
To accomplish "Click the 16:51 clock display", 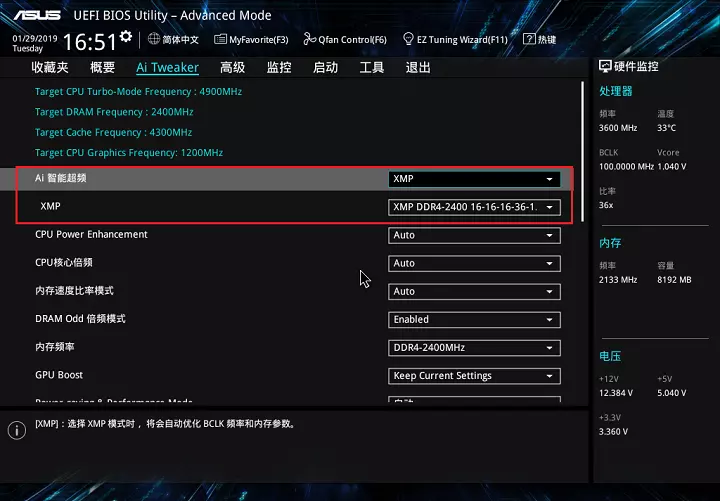I will pos(90,42).
